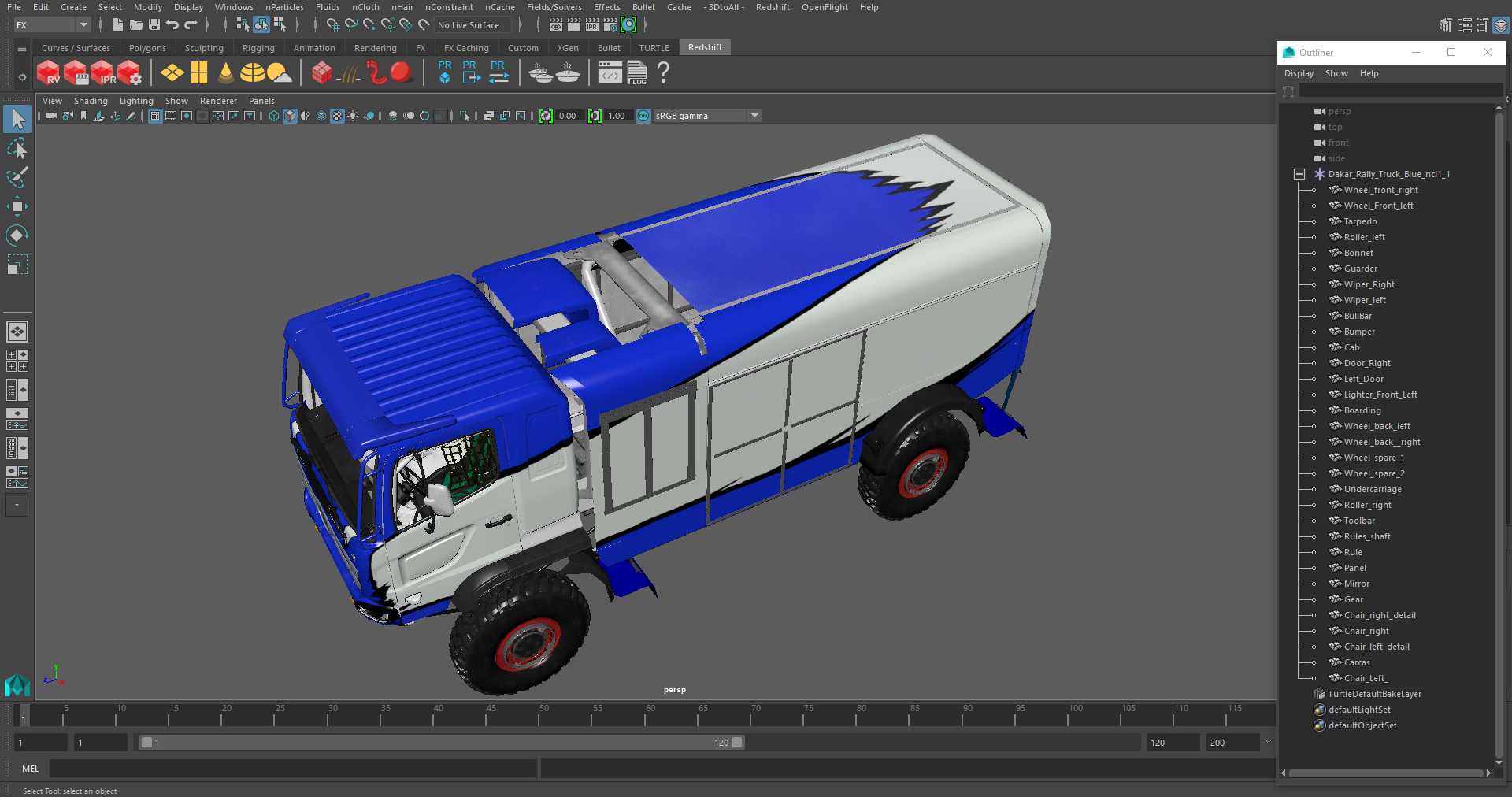This screenshot has height=797, width=1512.
Task: Select the Lasso selection tool
Action: (x=17, y=149)
